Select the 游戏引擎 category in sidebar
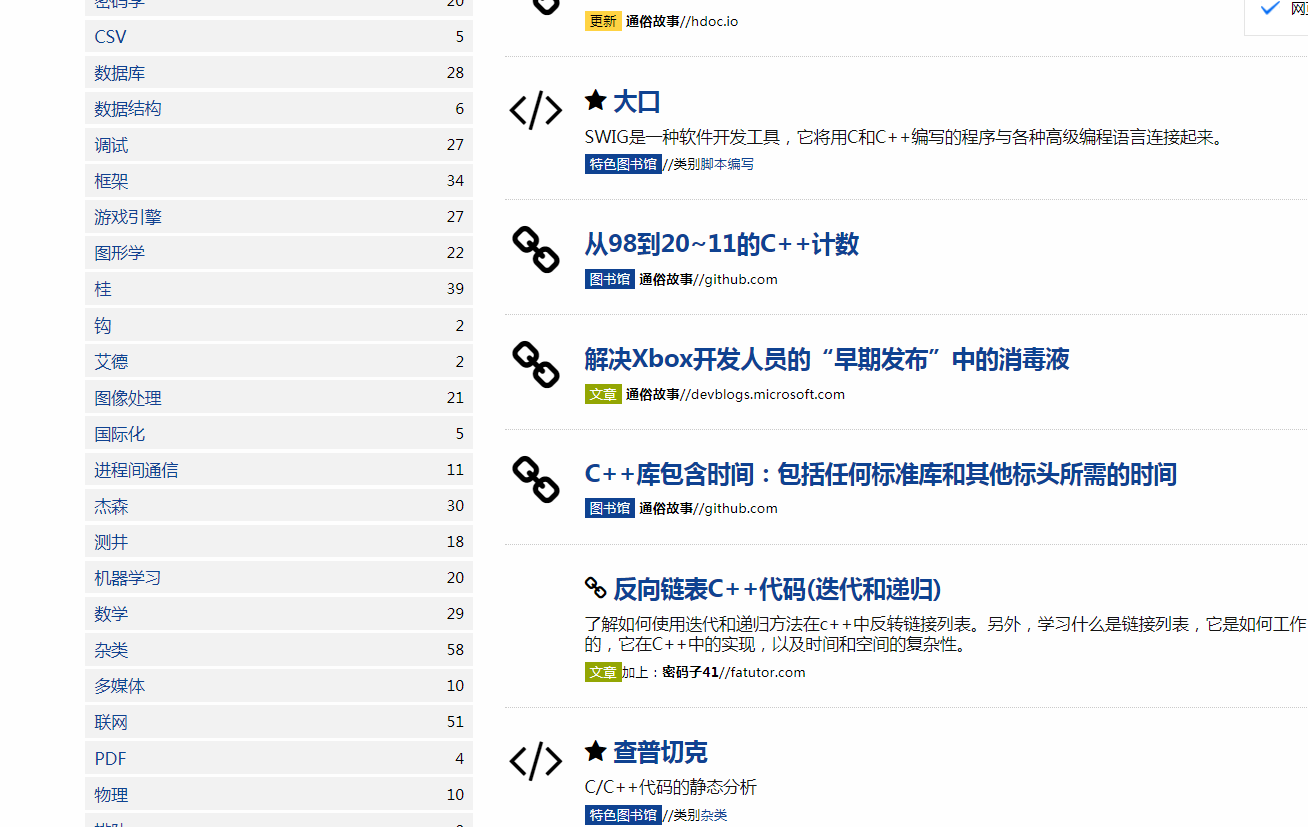Viewport: 1308px width, 827px height. 279,217
